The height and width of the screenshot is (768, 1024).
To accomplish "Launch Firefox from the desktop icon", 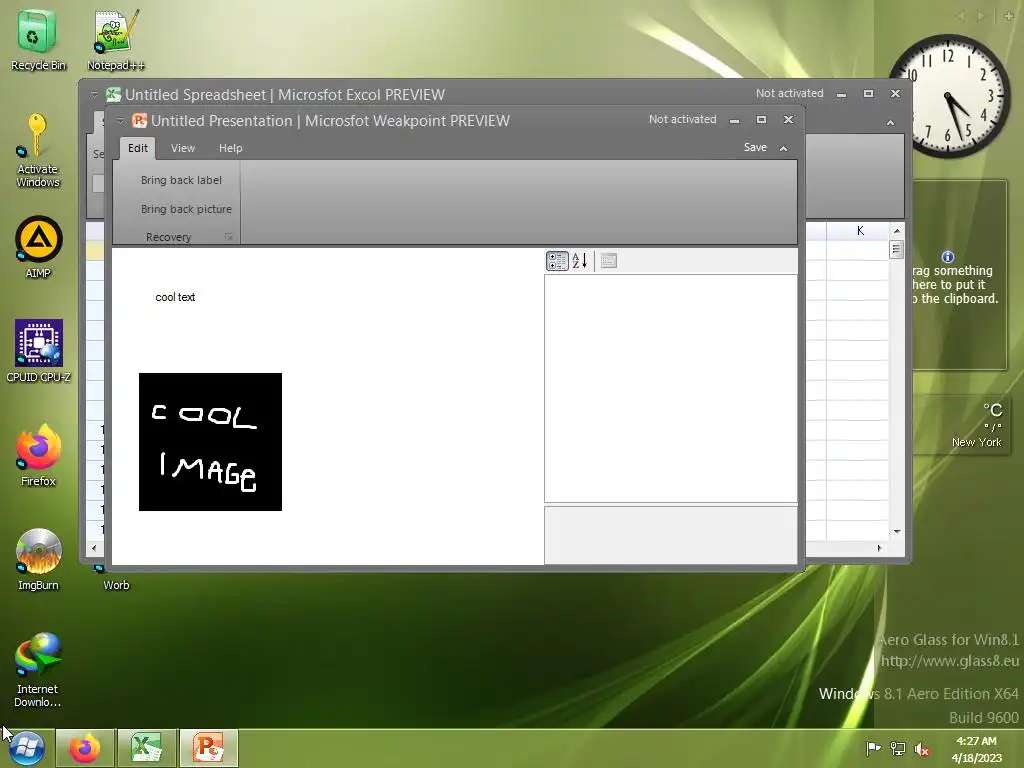I will click(x=38, y=455).
